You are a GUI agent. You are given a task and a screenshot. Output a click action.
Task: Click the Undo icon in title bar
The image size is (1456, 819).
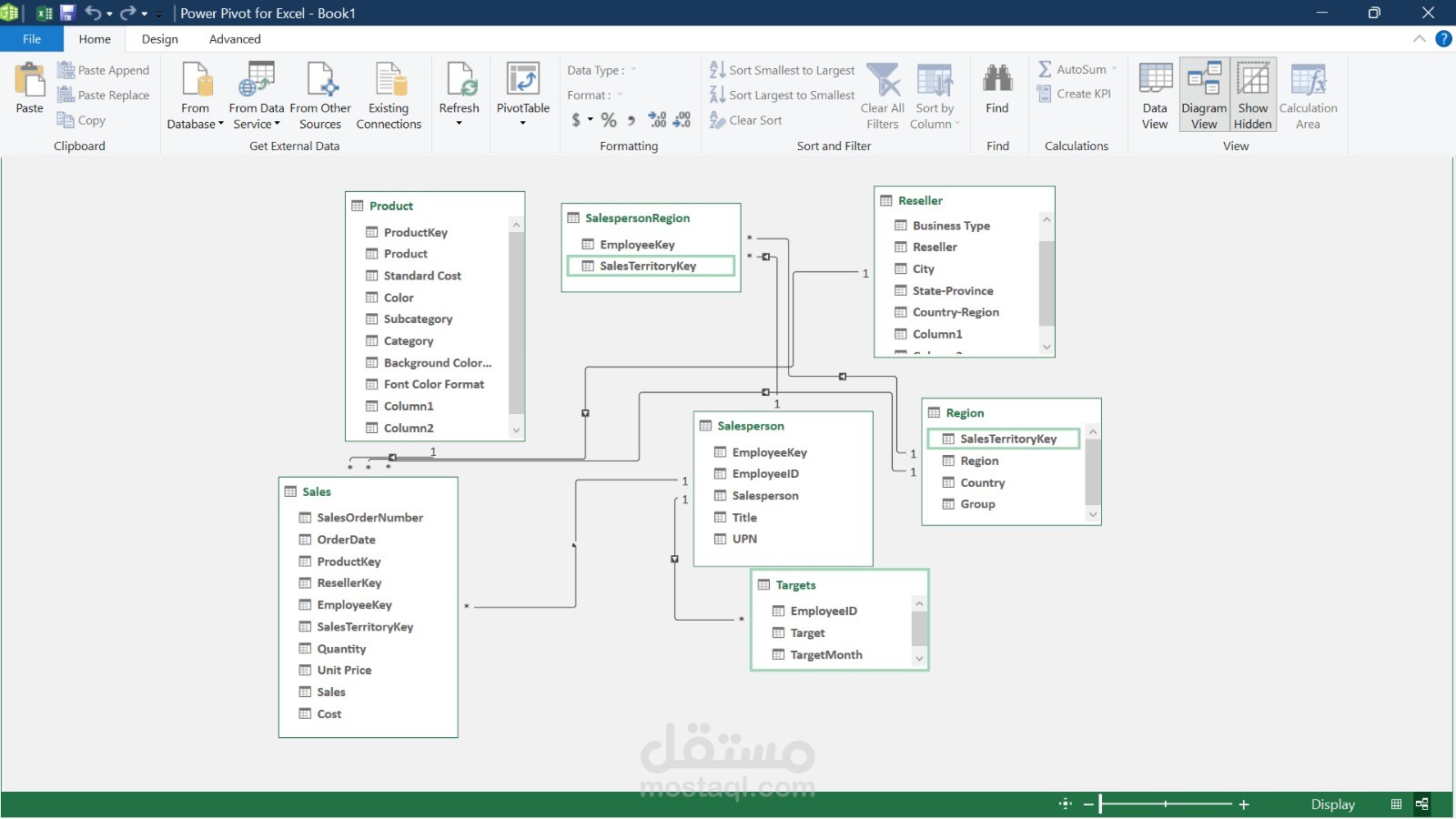[x=92, y=13]
